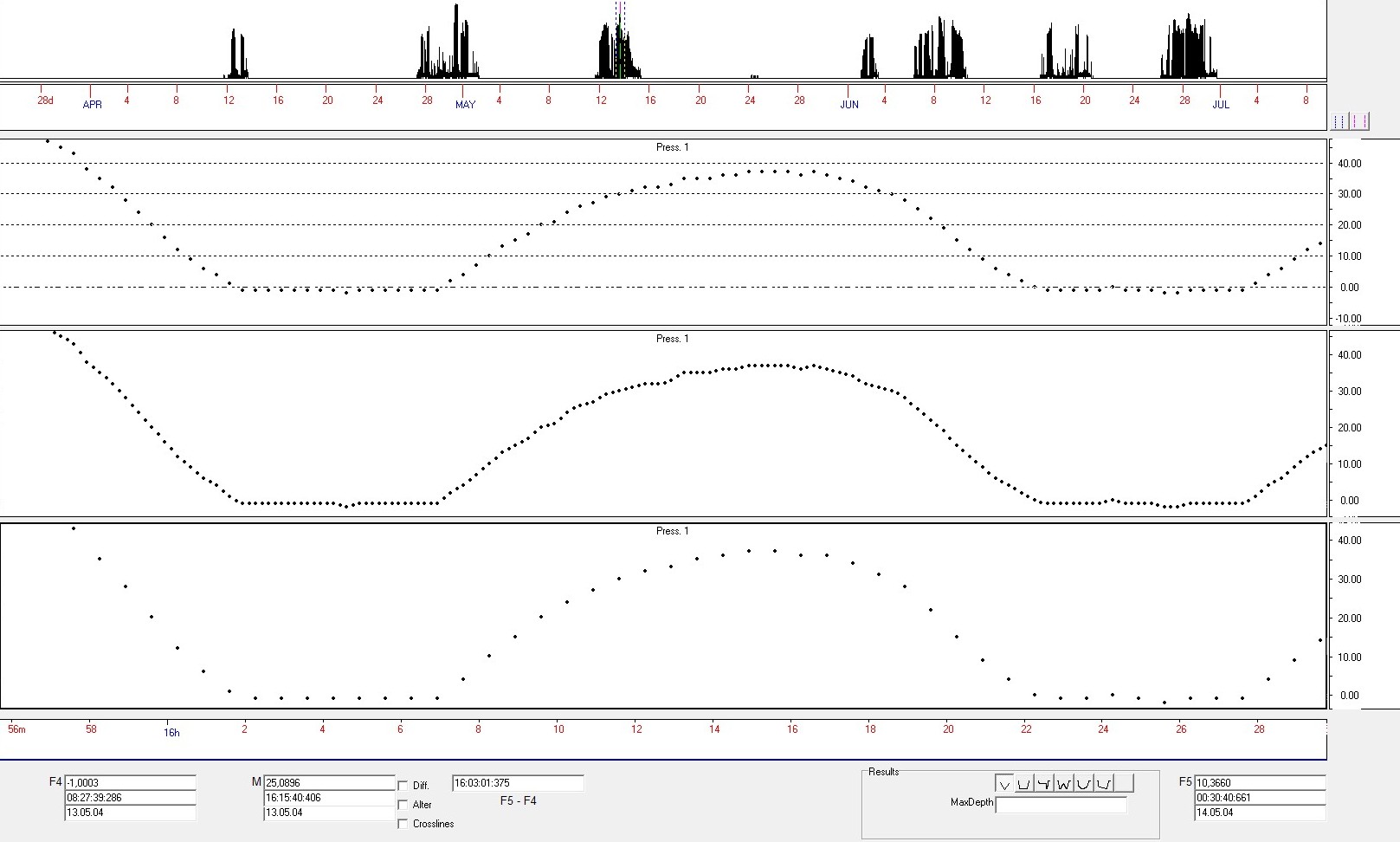
Task: Click the pink dashed cursor lines icon
Action: pos(1360,121)
